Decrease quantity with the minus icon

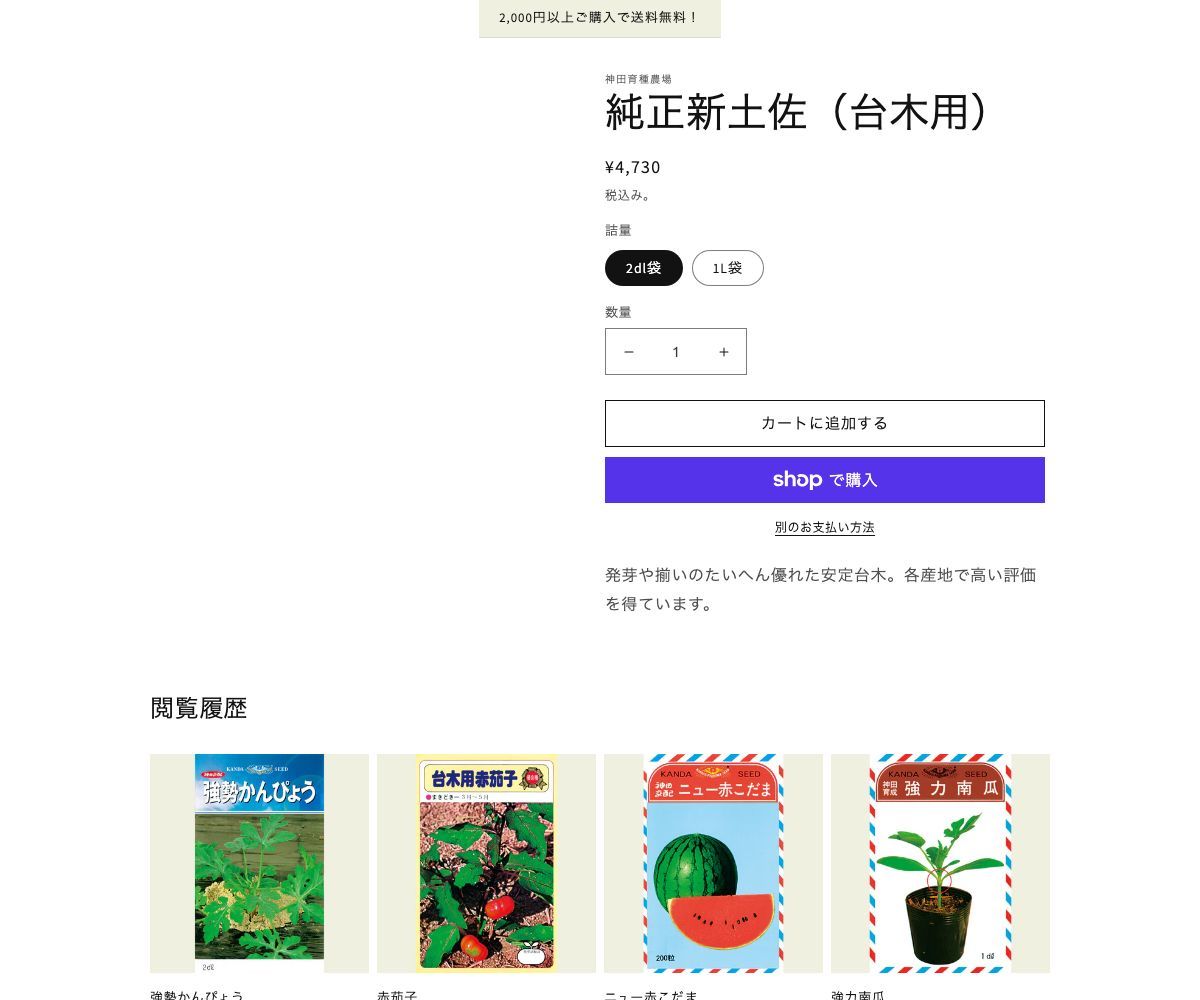point(629,352)
